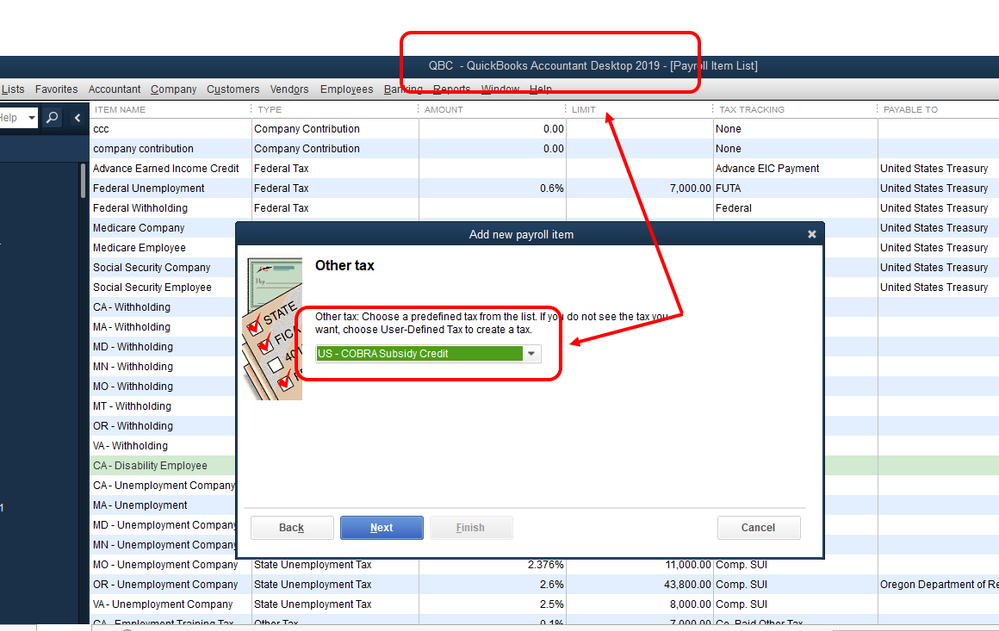Select the Medicare Company item
The height and width of the screenshot is (631, 999).
(138, 228)
